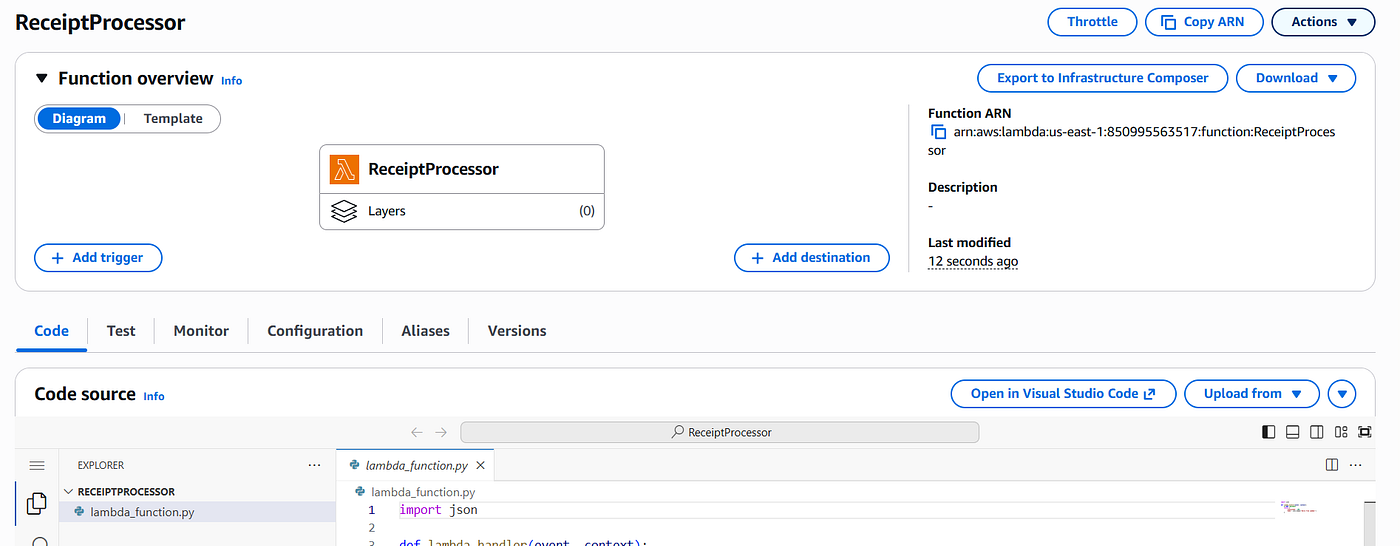The image size is (1400, 546).
Task: Switch to the Test tab
Action: (x=121, y=331)
